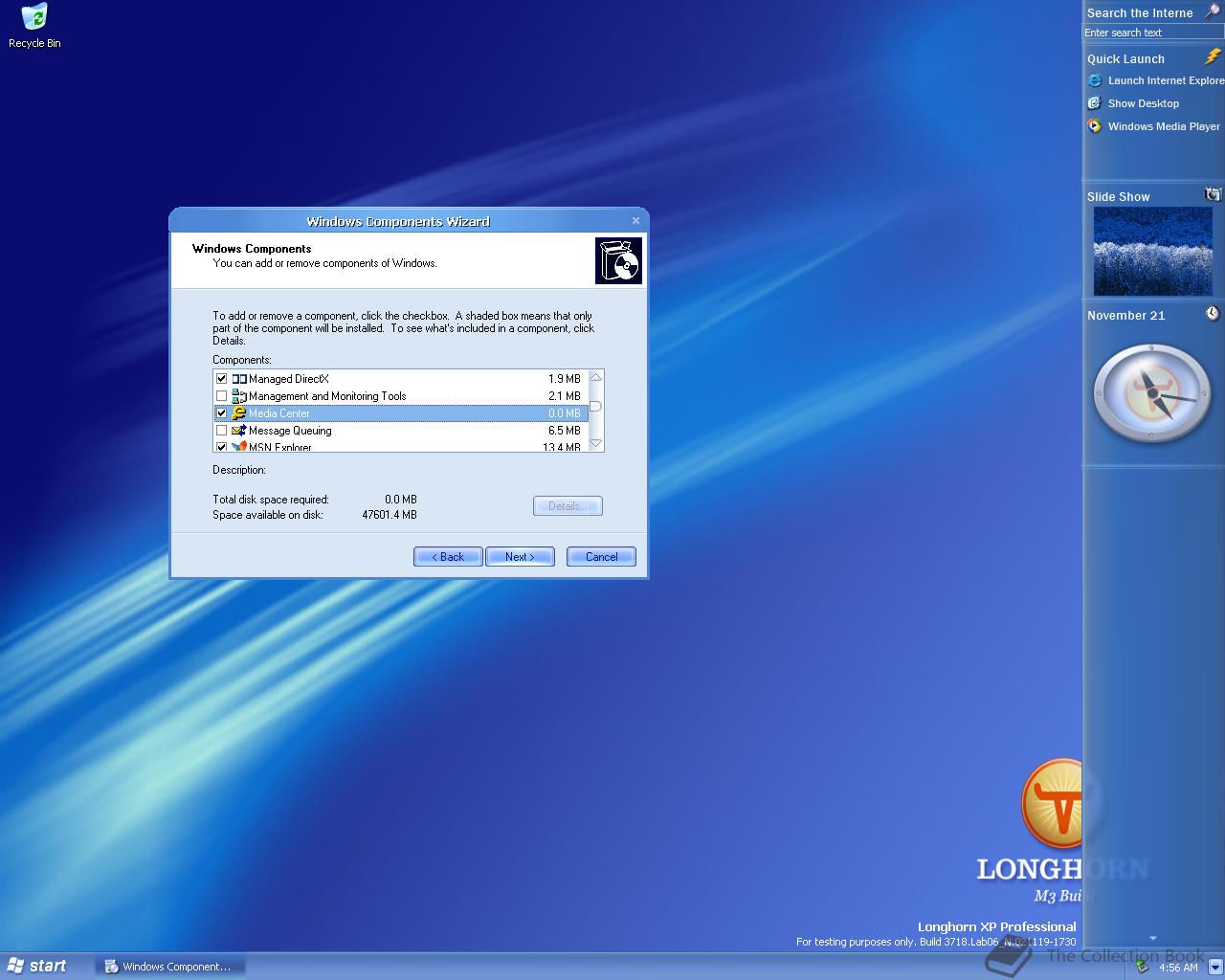1225x980 pixels.
Task: Open the taskbar notification area dropdown arrow
Action: pos(1214,967)
